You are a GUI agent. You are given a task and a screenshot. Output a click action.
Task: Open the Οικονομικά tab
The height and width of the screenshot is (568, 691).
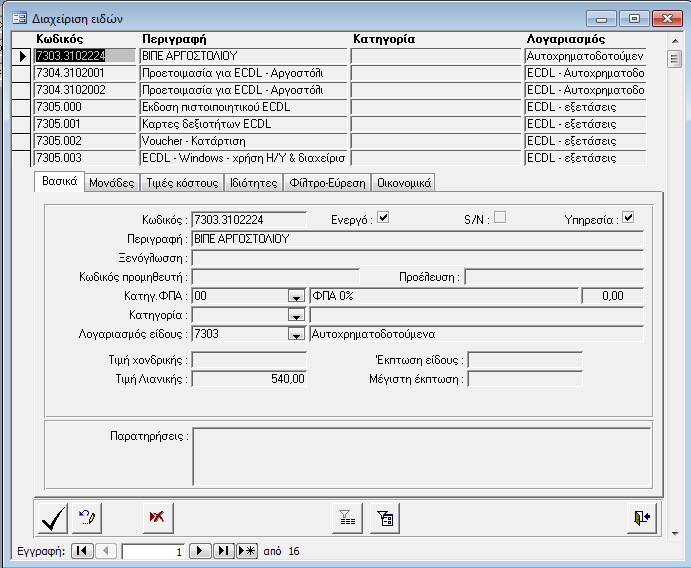[403, 183]
